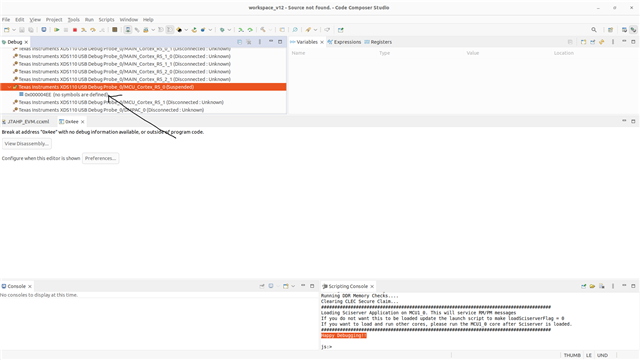Open the Load Program dropdown arrow
This screenshot has width=640, height=360.
[153, 30]
